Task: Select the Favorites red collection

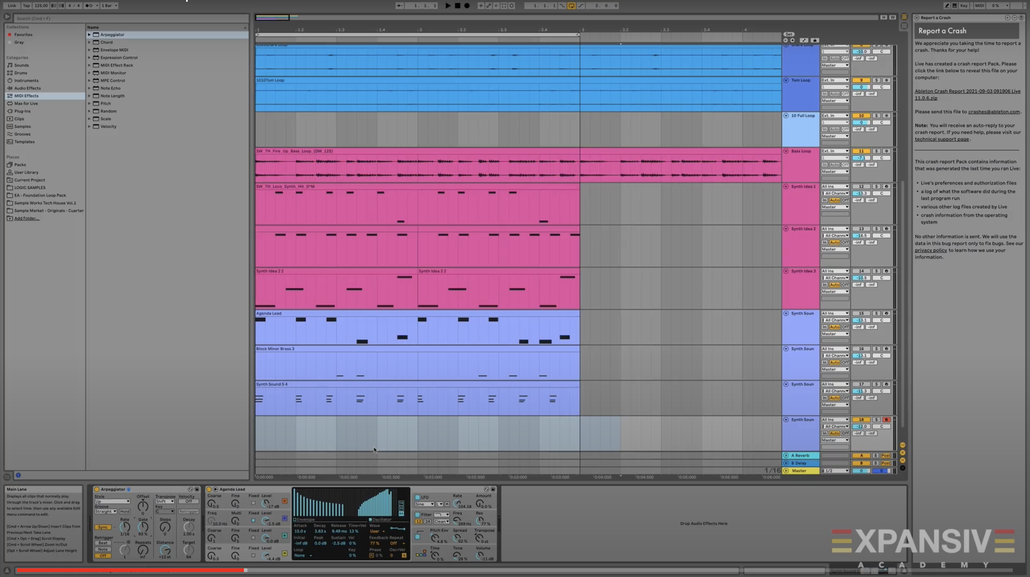Action: click(23, 35)
